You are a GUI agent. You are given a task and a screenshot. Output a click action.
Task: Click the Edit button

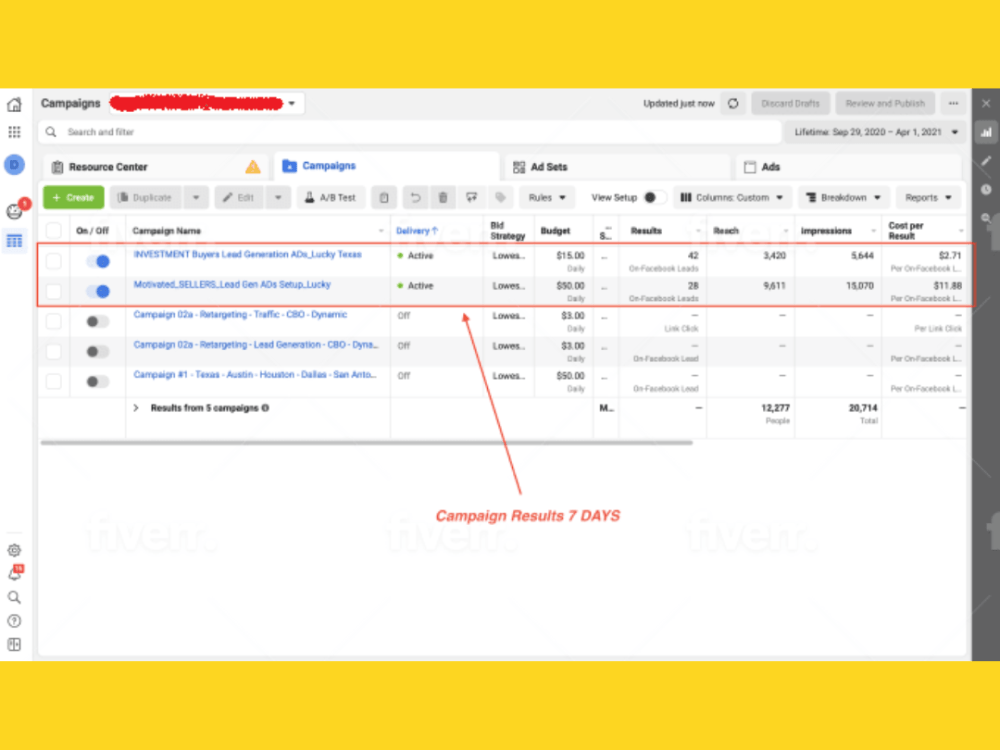pos(240,198)
